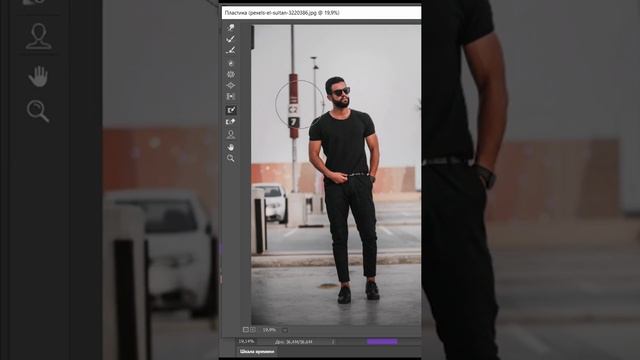
Task: Select the Smooth tool
Action: (231, 51)
